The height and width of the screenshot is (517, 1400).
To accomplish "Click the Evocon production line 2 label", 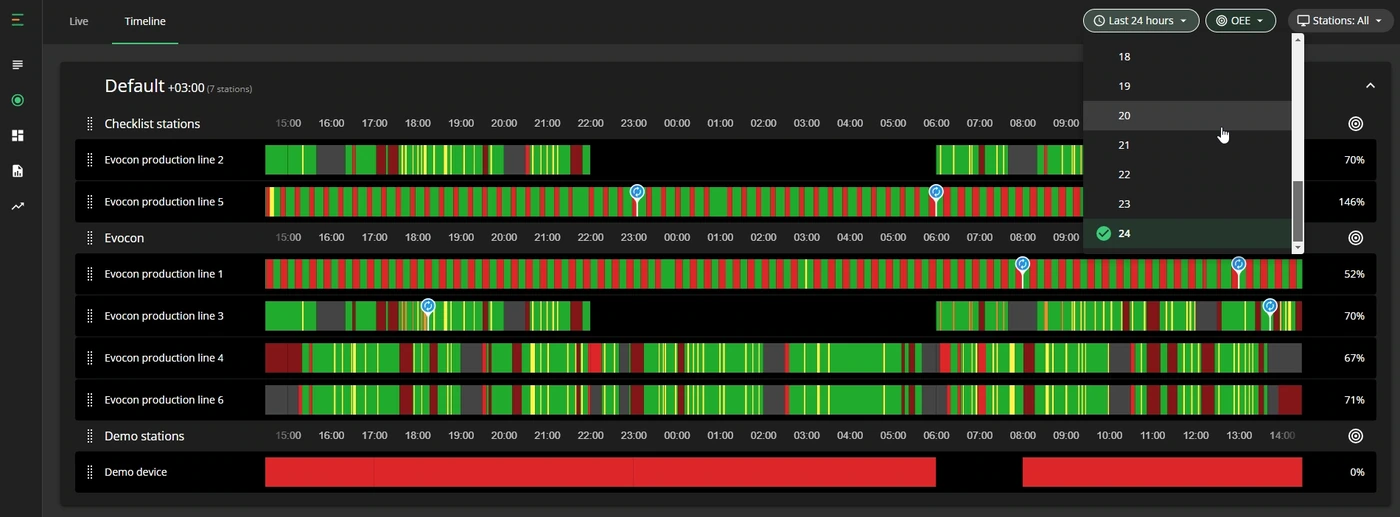I will (164, 160).
